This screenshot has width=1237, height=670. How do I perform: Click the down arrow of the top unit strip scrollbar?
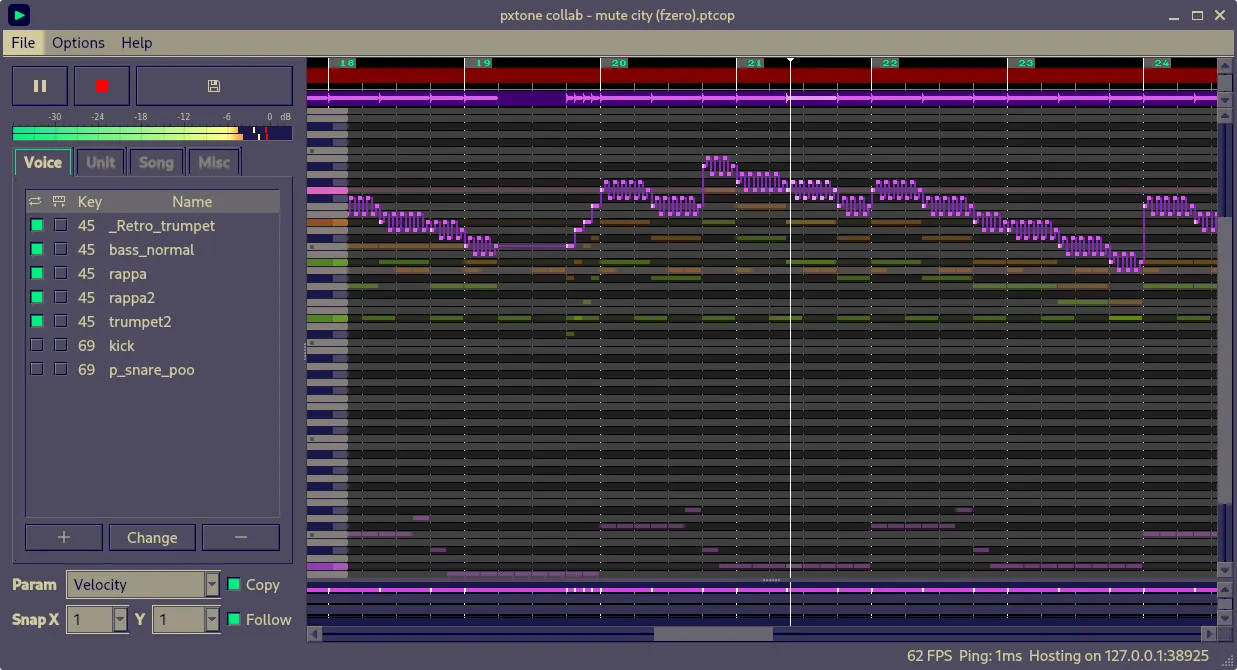tap(1225, 101)
